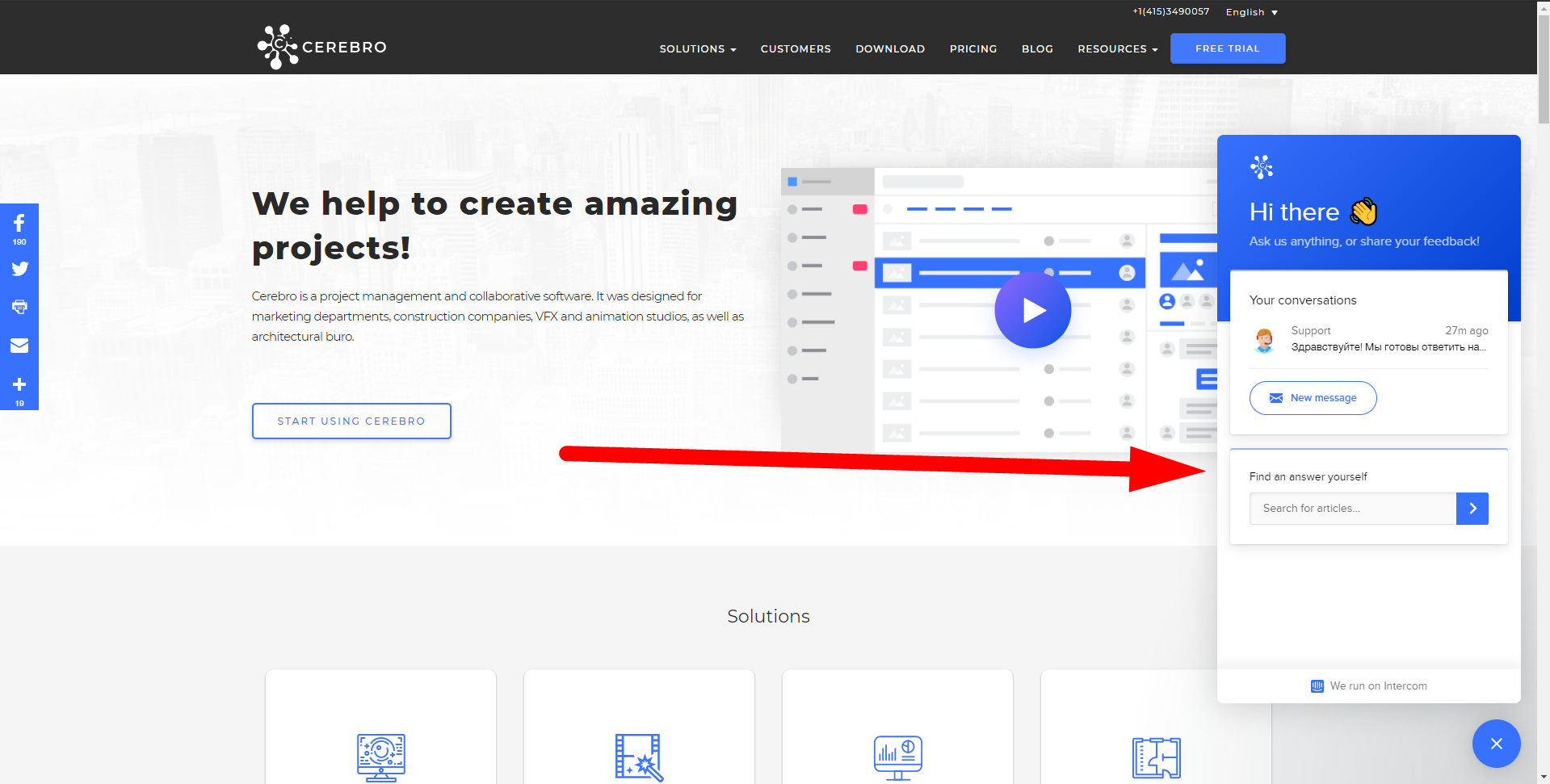This screenshot has height=784, width=1550.
Task: Click the Cerebro logo in header
Action: [x=321, y=47]
